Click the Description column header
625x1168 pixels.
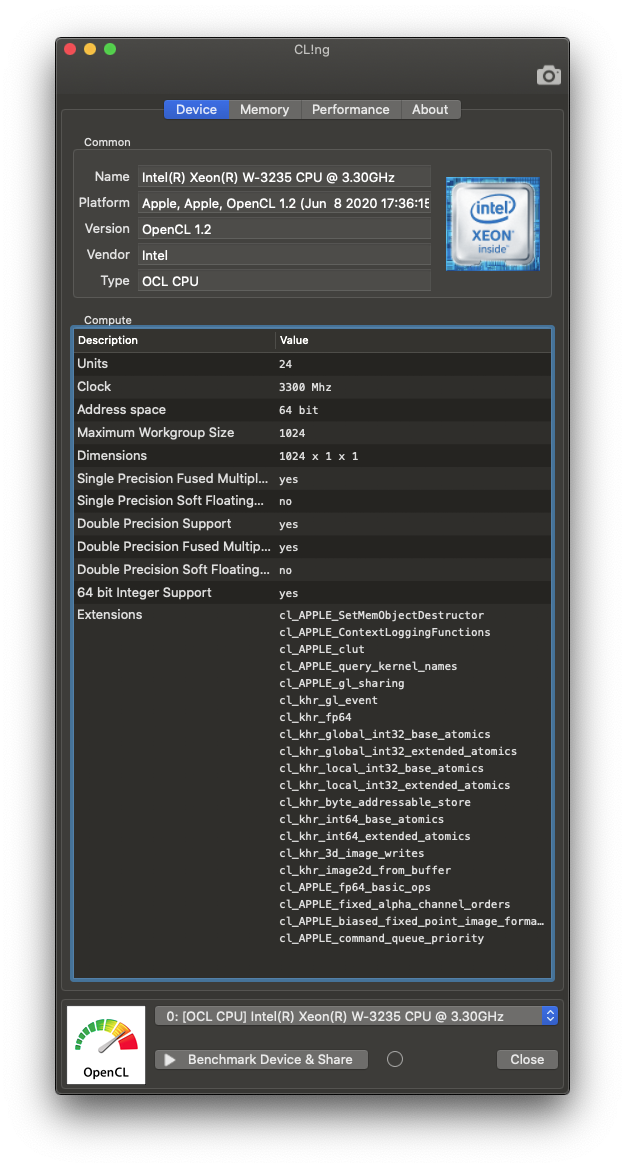pyautogui.click(x=174, y=340)
